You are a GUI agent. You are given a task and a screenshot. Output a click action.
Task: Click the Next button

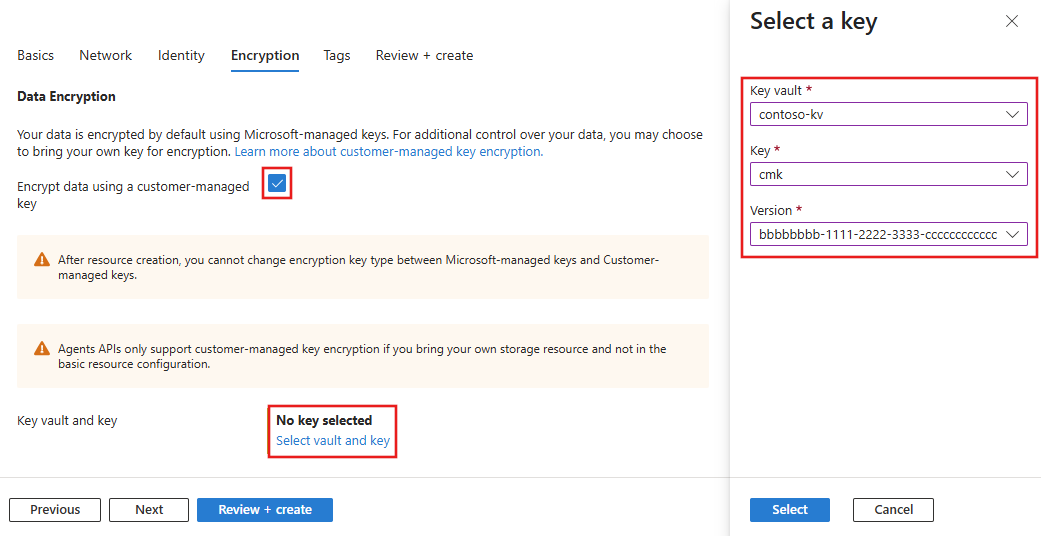coord(149,510)
